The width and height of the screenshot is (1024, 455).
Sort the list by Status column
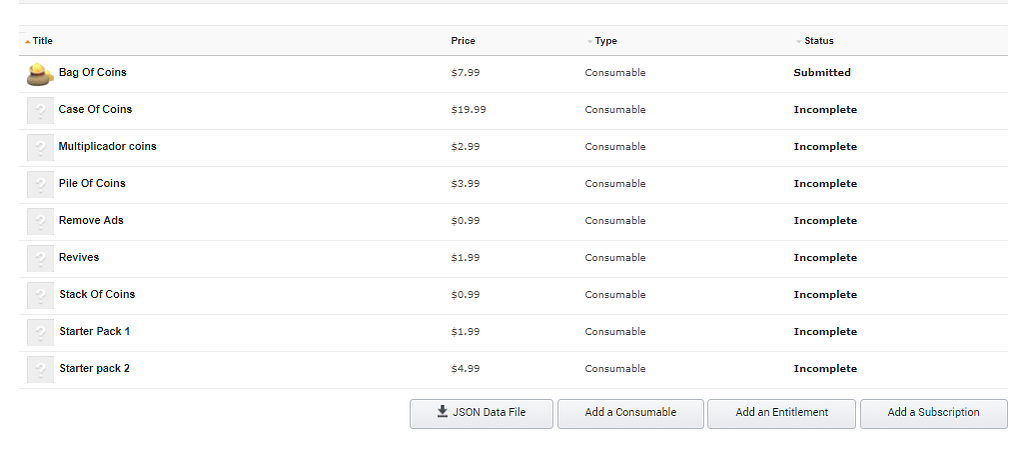[x=818, y=41]
